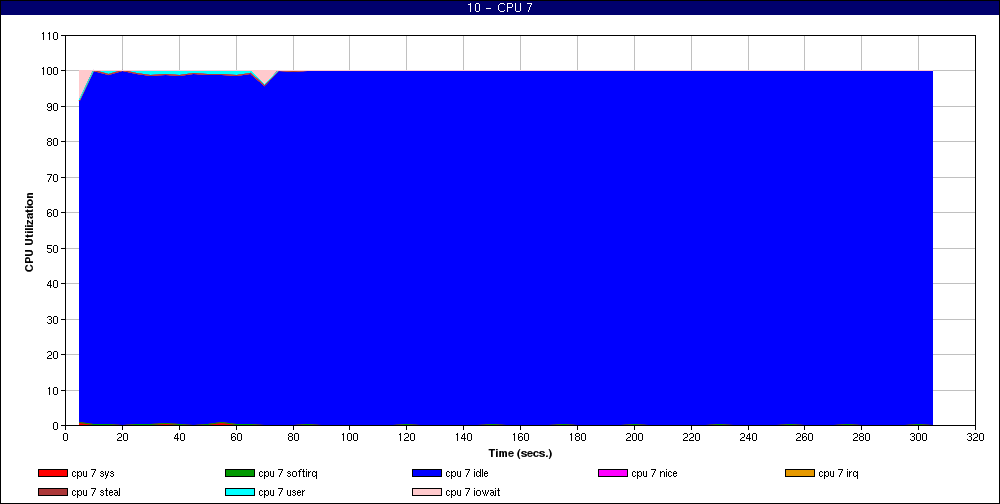Viewport: 1000px width, 504px height.
Task: Click the 'CPU Utilization' axis label
Action: pyautogui.click(x=29, y=232)
